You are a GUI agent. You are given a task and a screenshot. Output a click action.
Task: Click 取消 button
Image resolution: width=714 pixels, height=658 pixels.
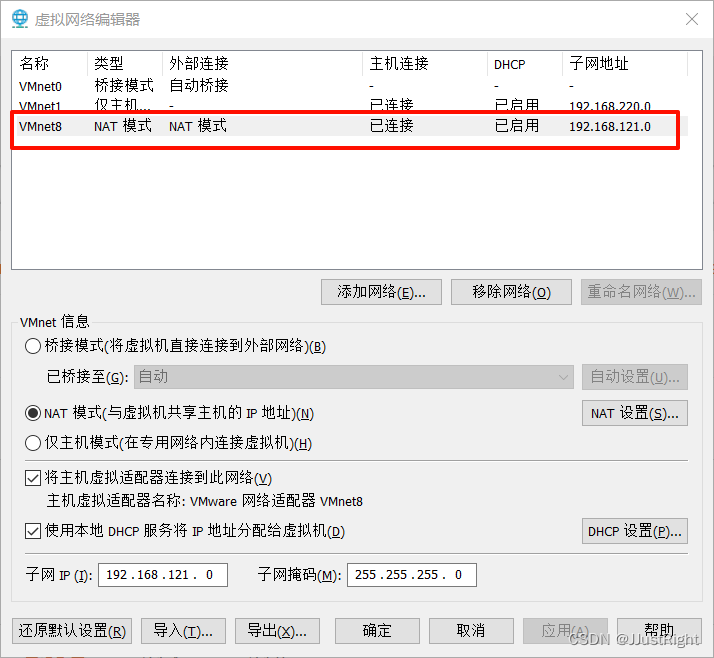tap(471, 631)
